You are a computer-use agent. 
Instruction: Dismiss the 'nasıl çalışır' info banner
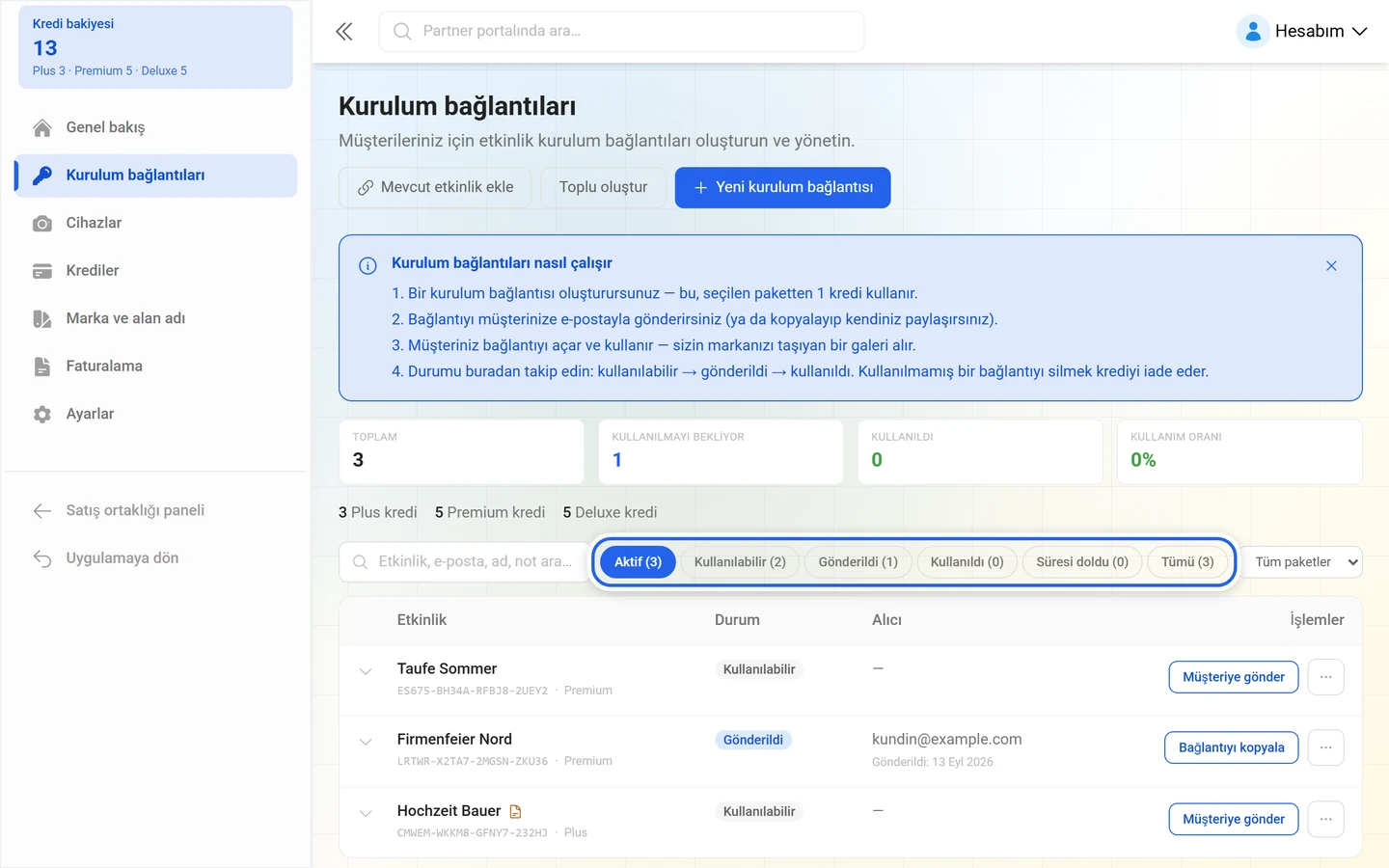(1331, 266)
